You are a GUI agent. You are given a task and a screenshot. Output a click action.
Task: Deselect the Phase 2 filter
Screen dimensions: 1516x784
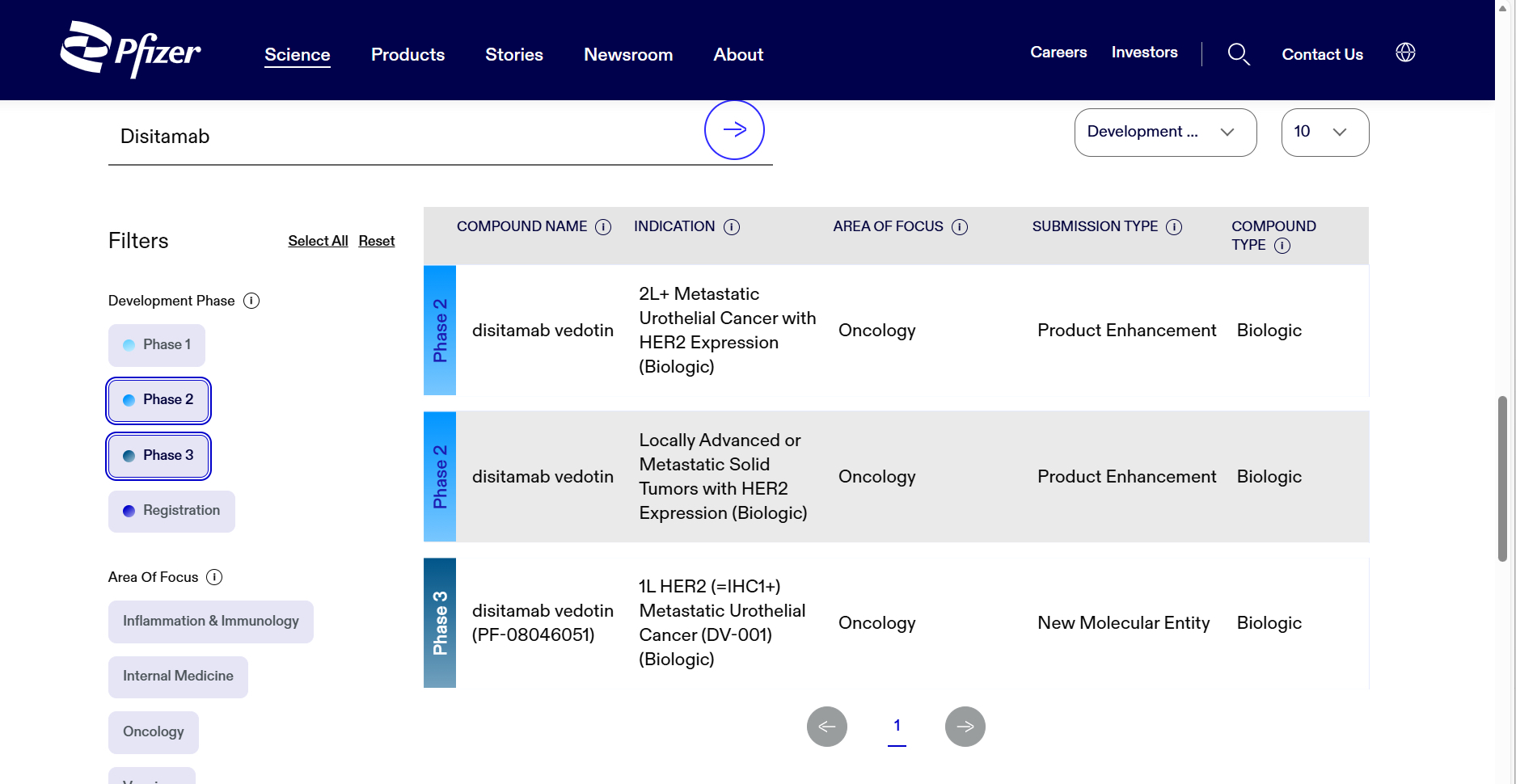pos(158,400)
